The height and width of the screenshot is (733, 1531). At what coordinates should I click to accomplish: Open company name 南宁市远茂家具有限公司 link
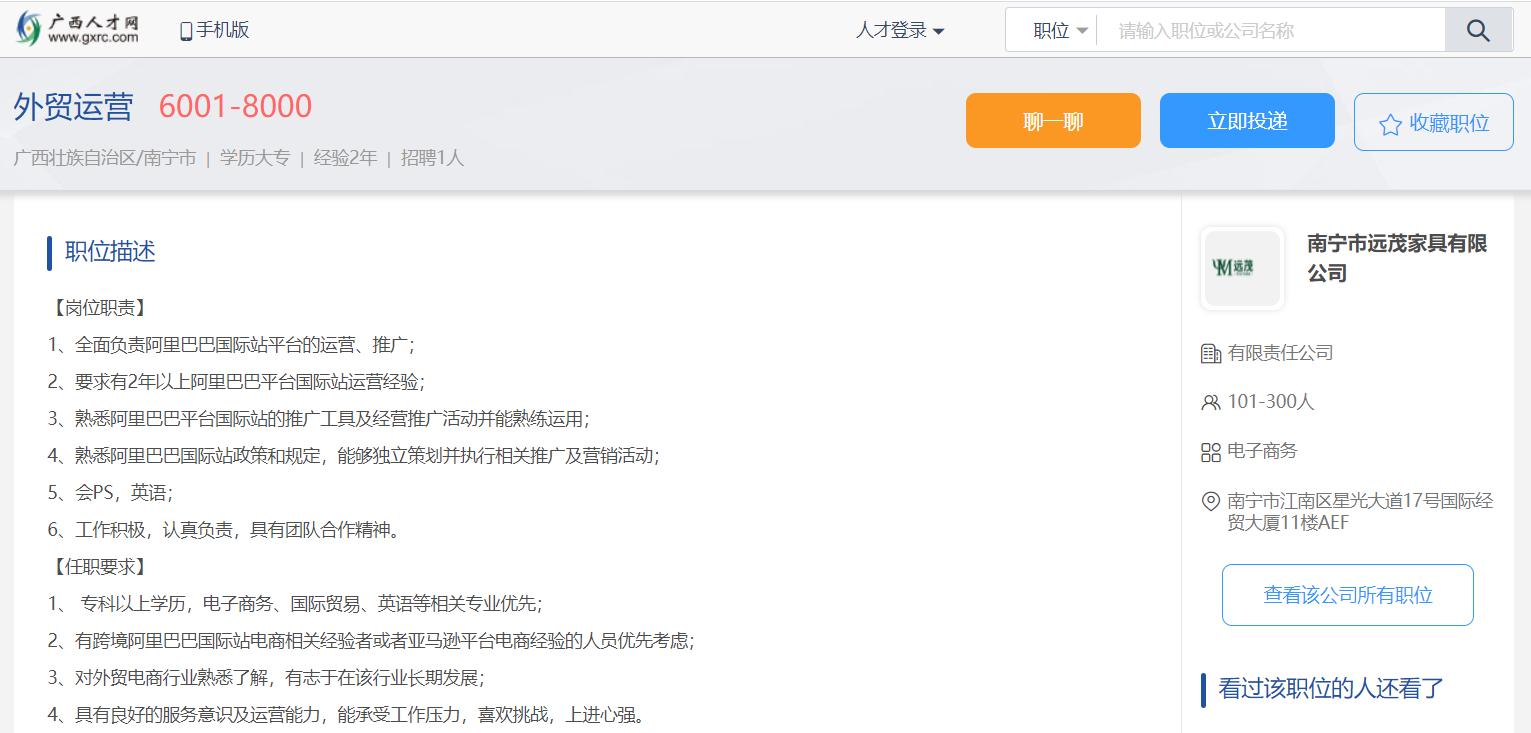(1396, 258)
